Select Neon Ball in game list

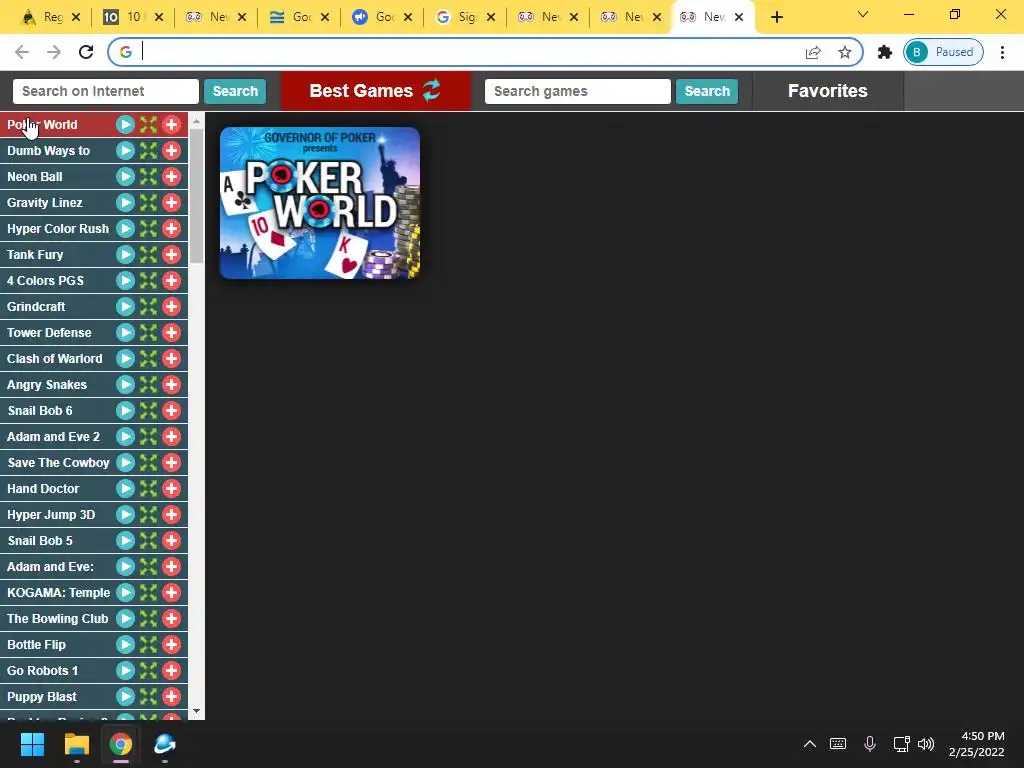35,176
